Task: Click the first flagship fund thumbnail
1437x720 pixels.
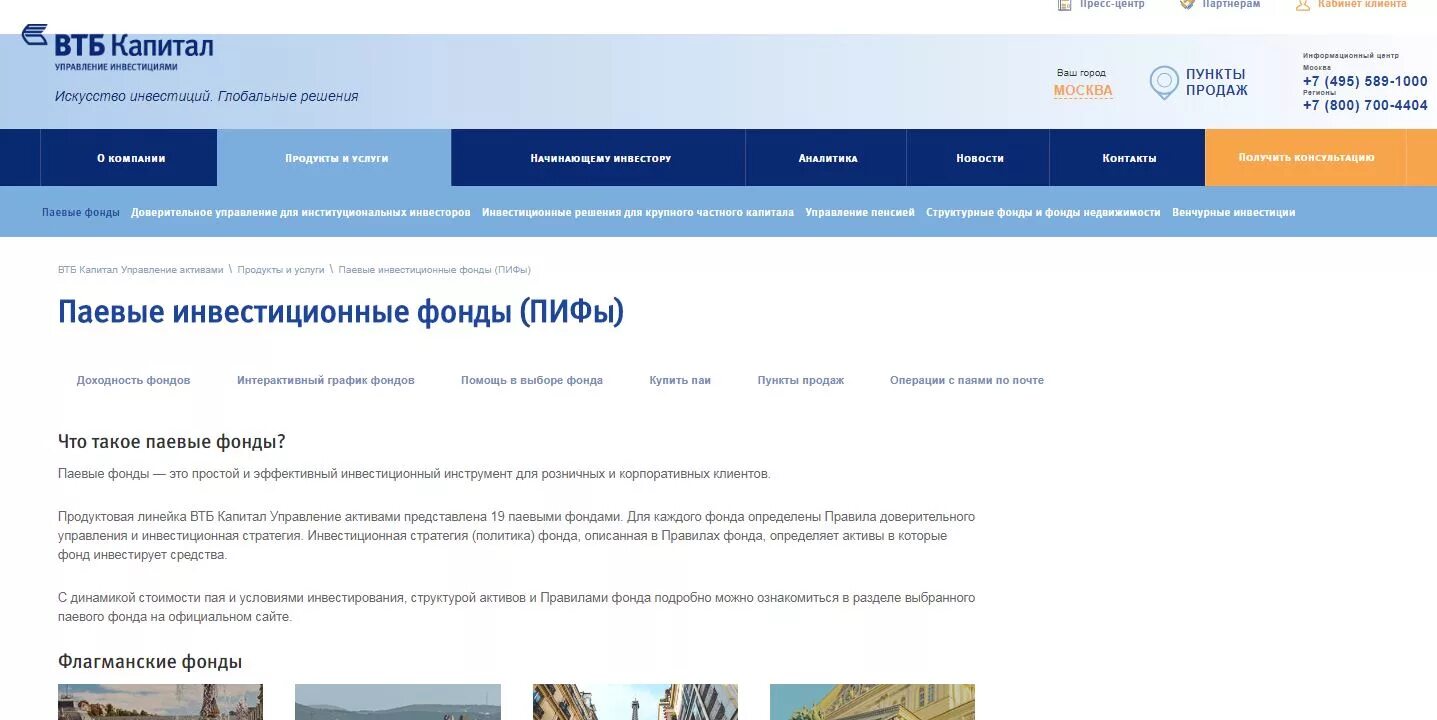Action: [160, 702]
